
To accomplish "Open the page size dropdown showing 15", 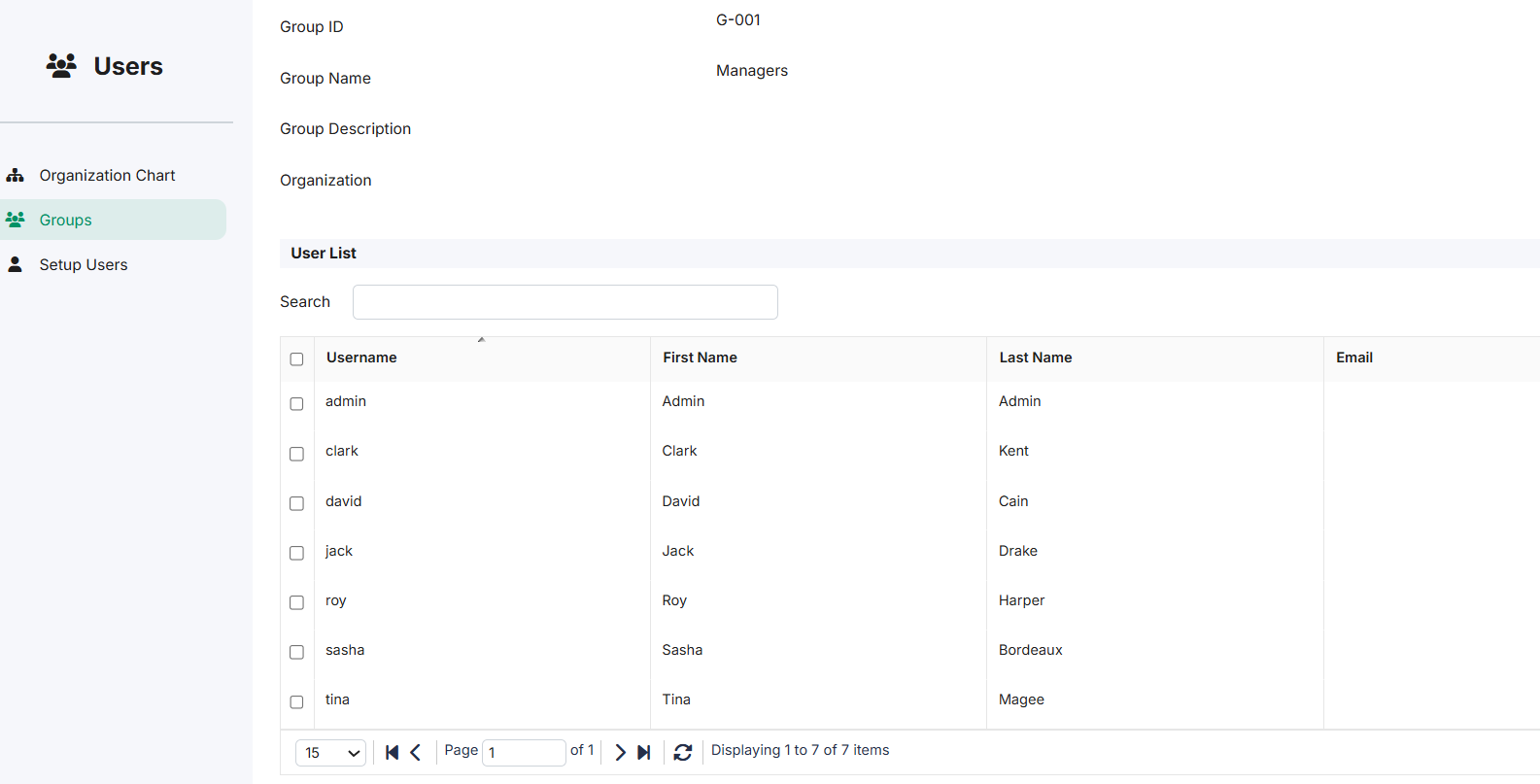I will pos(330,753).
